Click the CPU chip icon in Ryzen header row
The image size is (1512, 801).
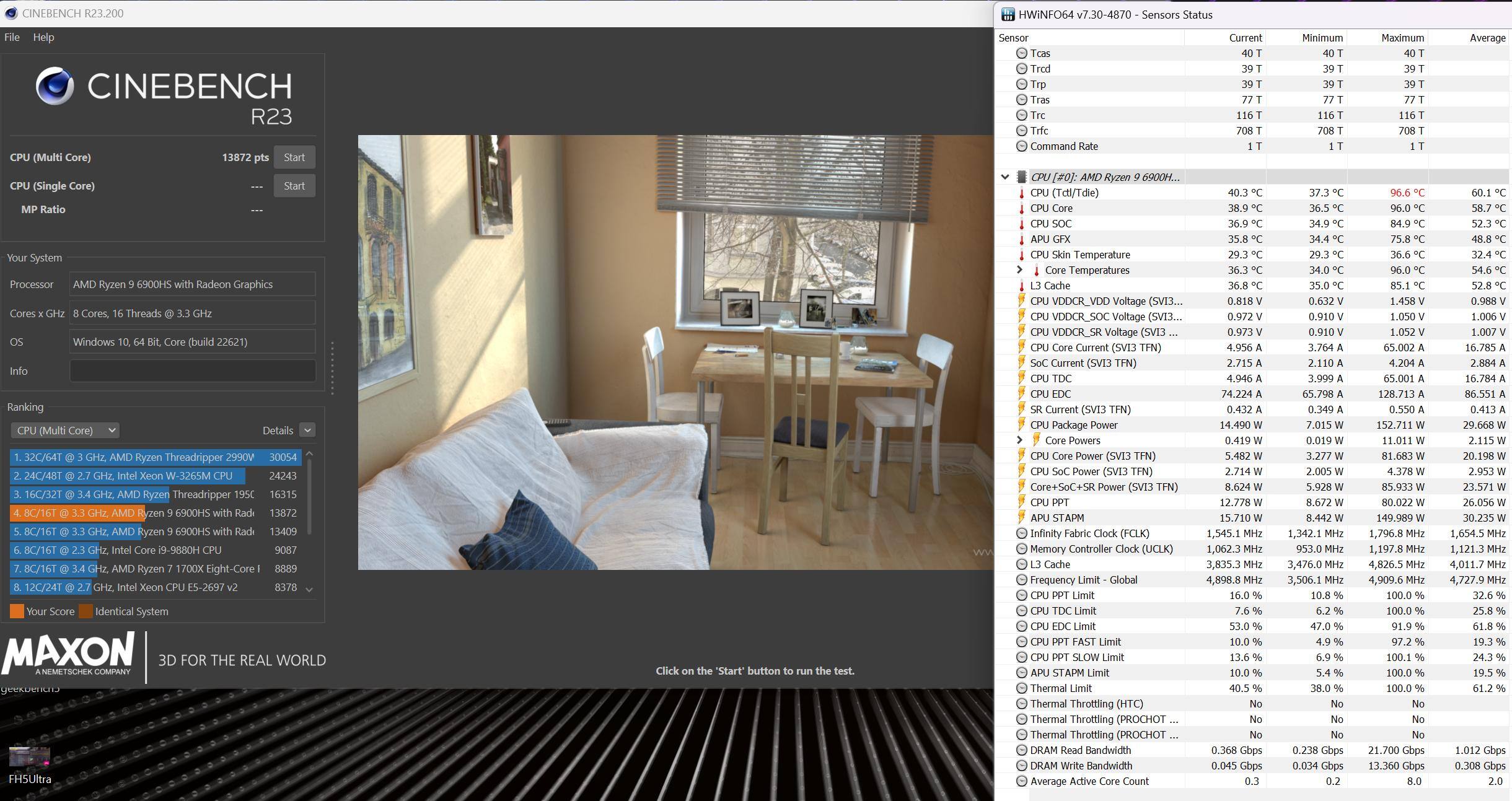point(1022,177)
